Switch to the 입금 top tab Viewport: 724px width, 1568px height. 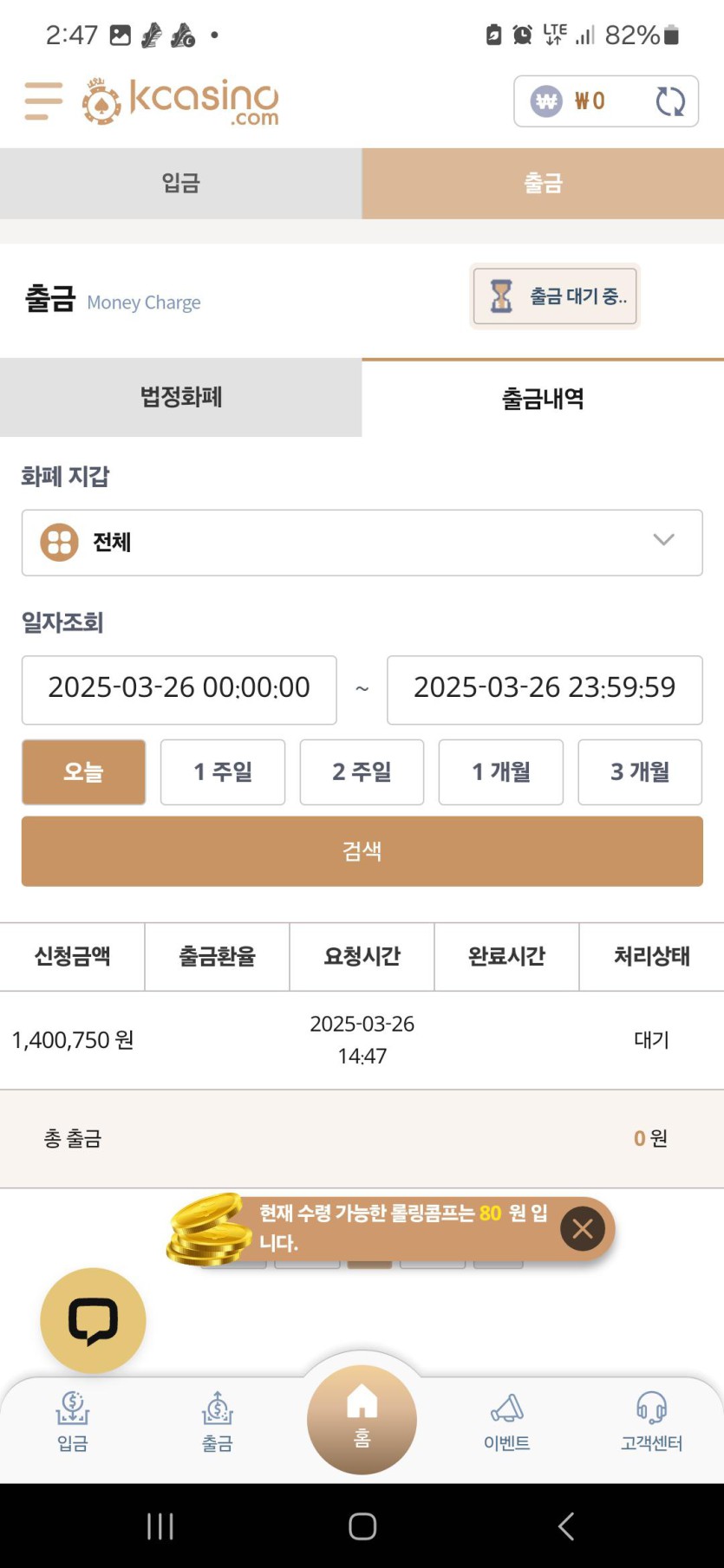click(x=180, y=183)
